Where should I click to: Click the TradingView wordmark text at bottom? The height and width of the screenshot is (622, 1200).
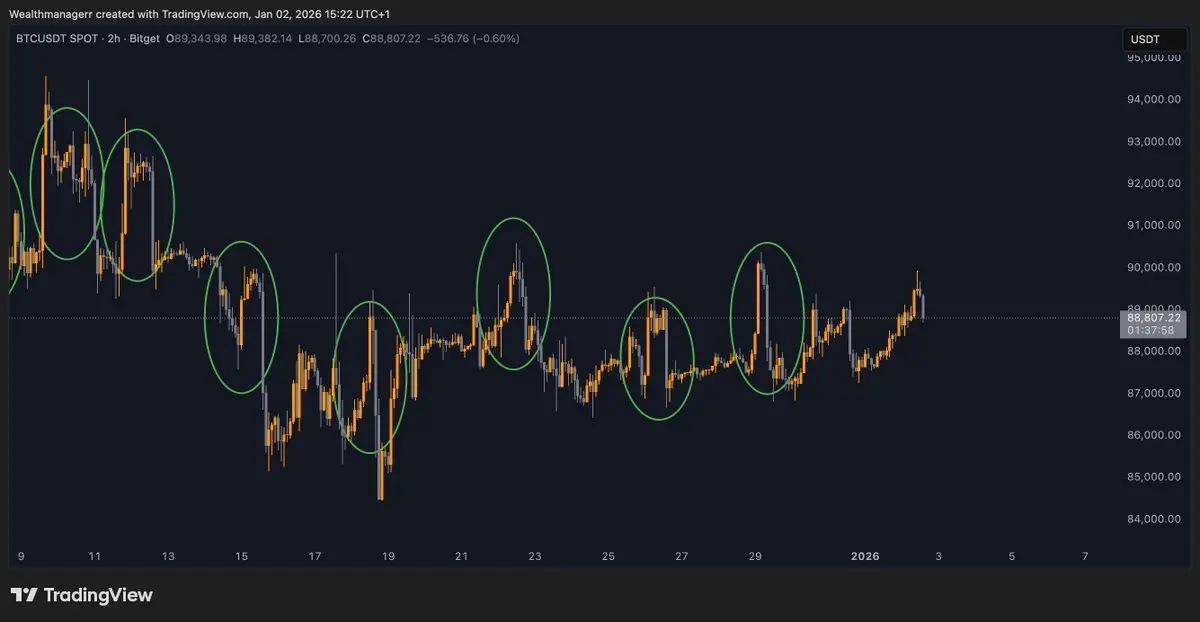click(98, 595)
